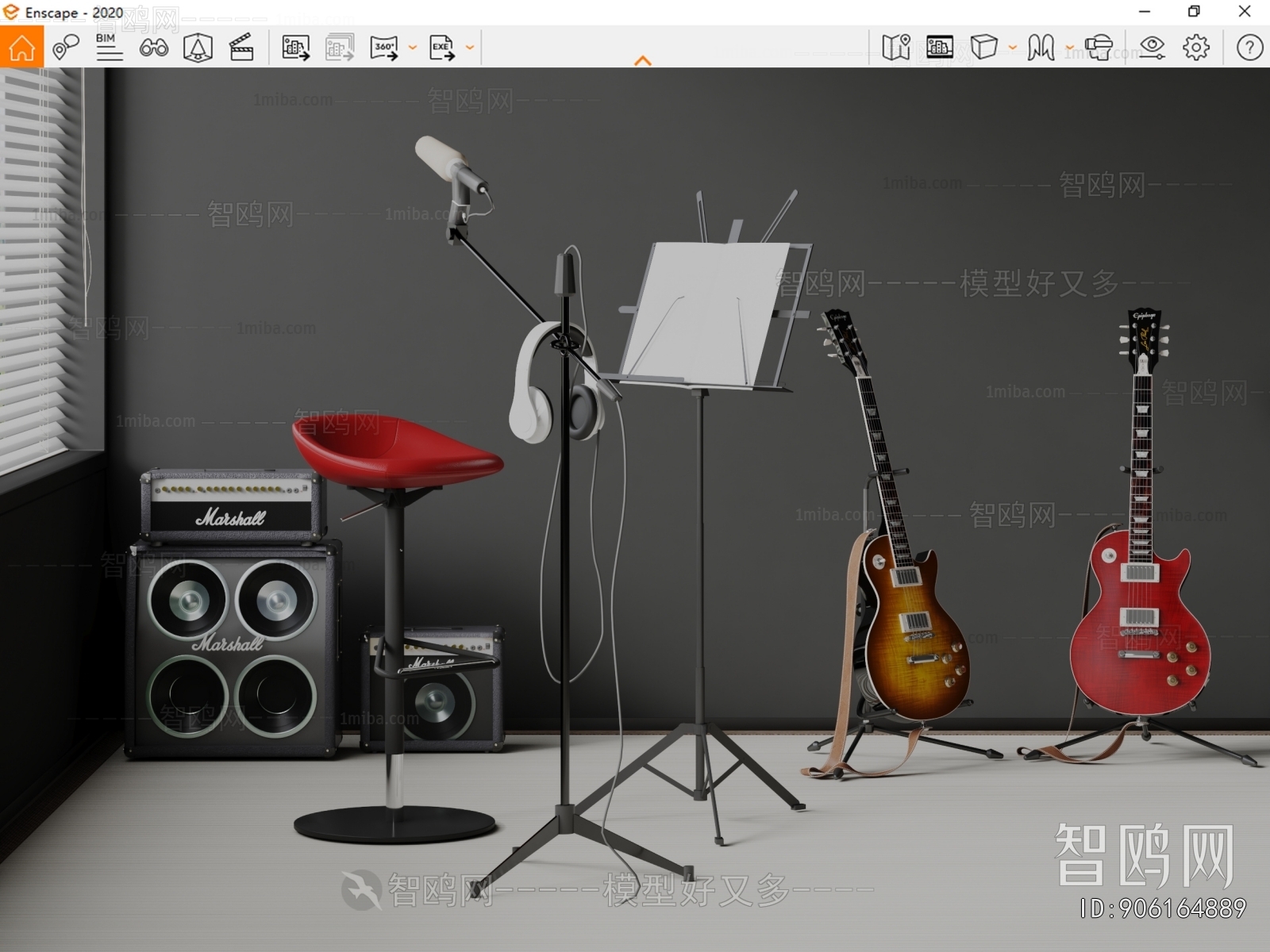Open Visual Settings eye icon

point(1152,48)
